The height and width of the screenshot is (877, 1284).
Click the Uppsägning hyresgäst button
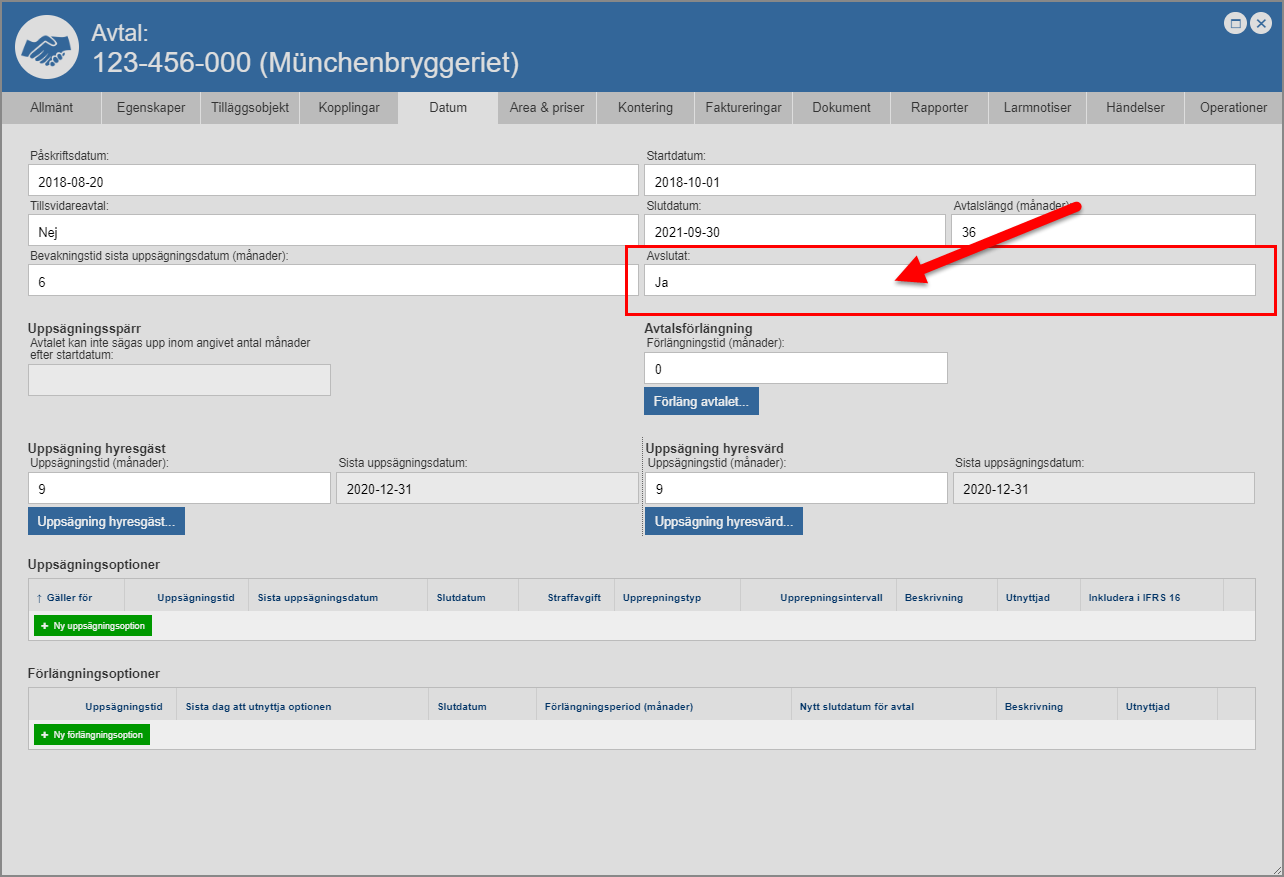(x=106, y=521)
